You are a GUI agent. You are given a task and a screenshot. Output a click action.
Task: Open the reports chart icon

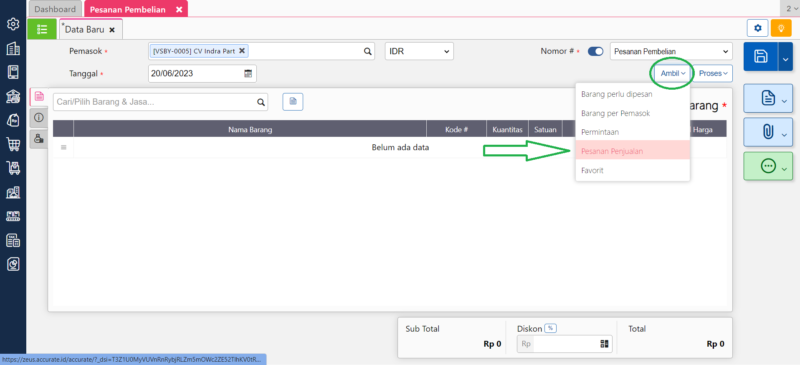pyautogui.click(x=13, y=264)
